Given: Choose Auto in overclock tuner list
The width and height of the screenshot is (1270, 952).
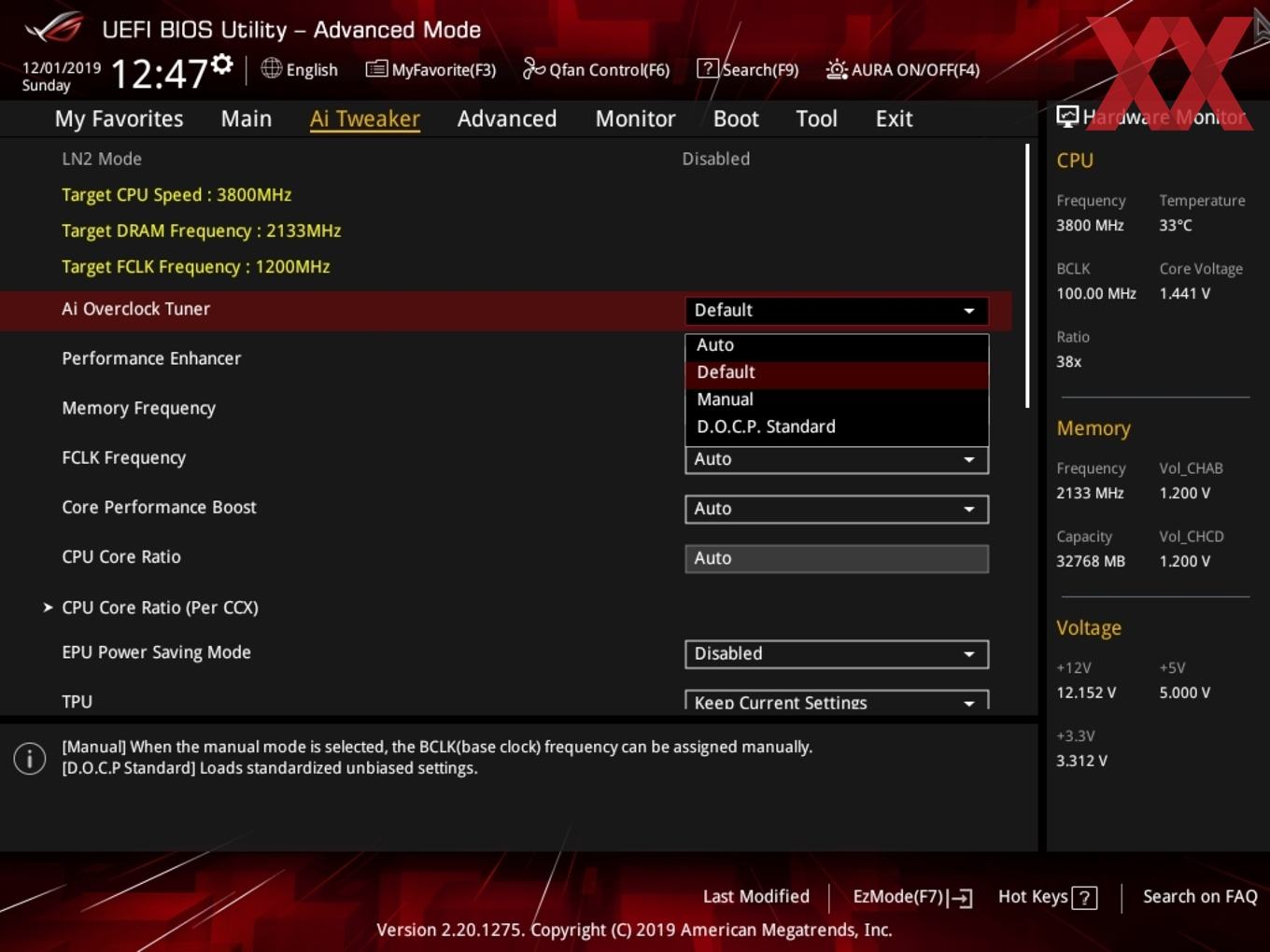Looking at the screenshot, I should [837, 345].
